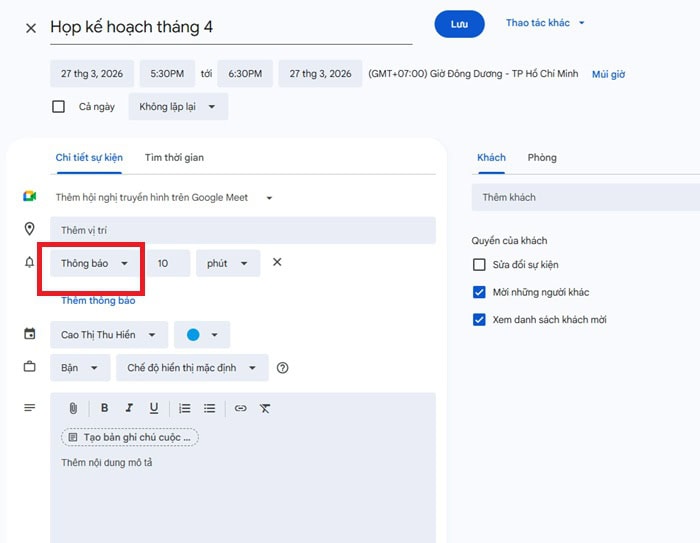The width and height of the screenshot is (700, 543).
Task: Check Sửa đổi sự kiện permission
Action: 479,265
